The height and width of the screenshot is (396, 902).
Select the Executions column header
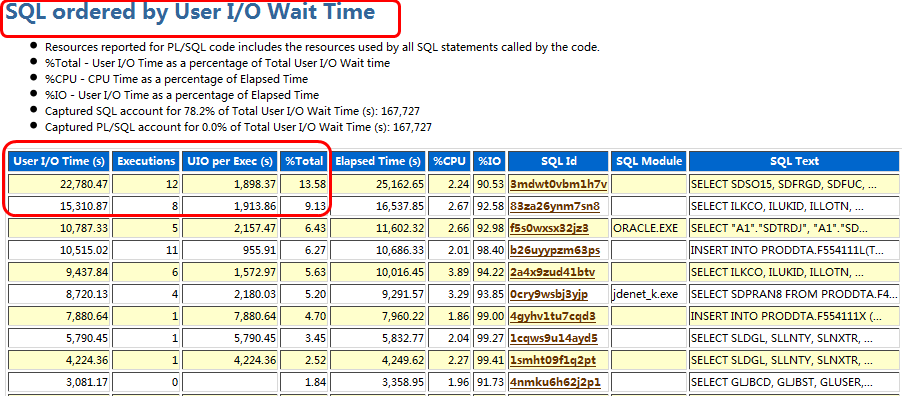(x=146, y=162)
